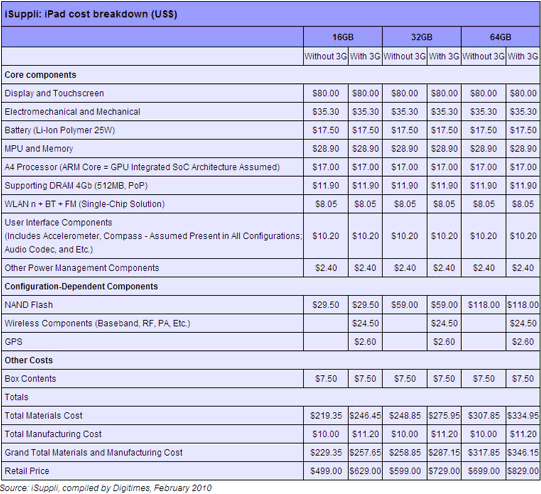The image size is (541, 494).
Task: Select the 'Retail Price' row label
Action: click(27, 471)
